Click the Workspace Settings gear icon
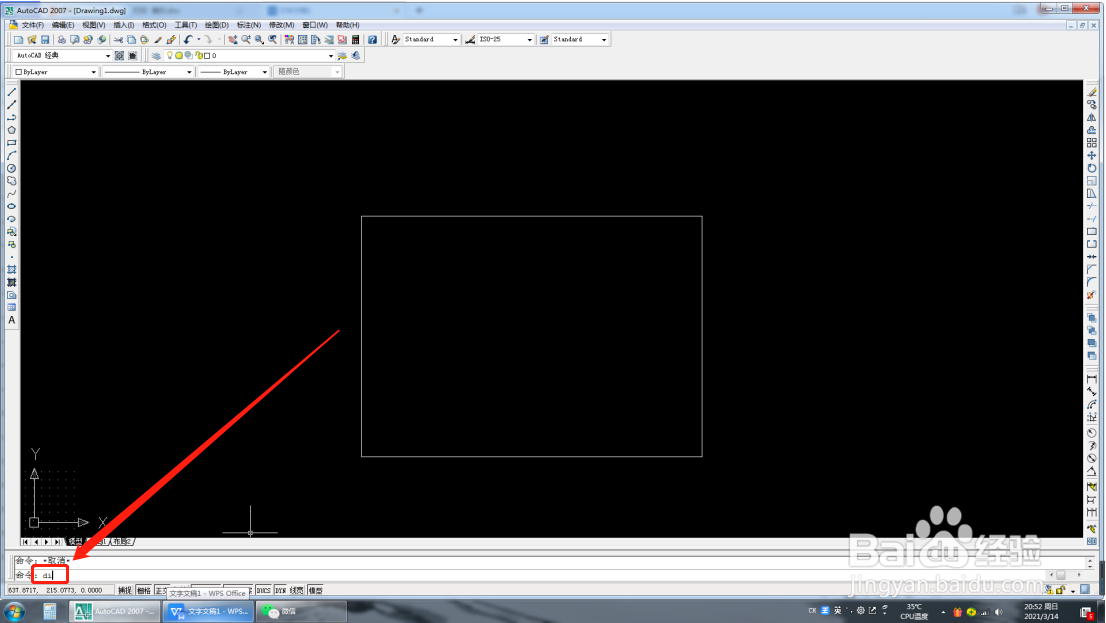This screenshot has width=1106, height=623. (119, 55)
